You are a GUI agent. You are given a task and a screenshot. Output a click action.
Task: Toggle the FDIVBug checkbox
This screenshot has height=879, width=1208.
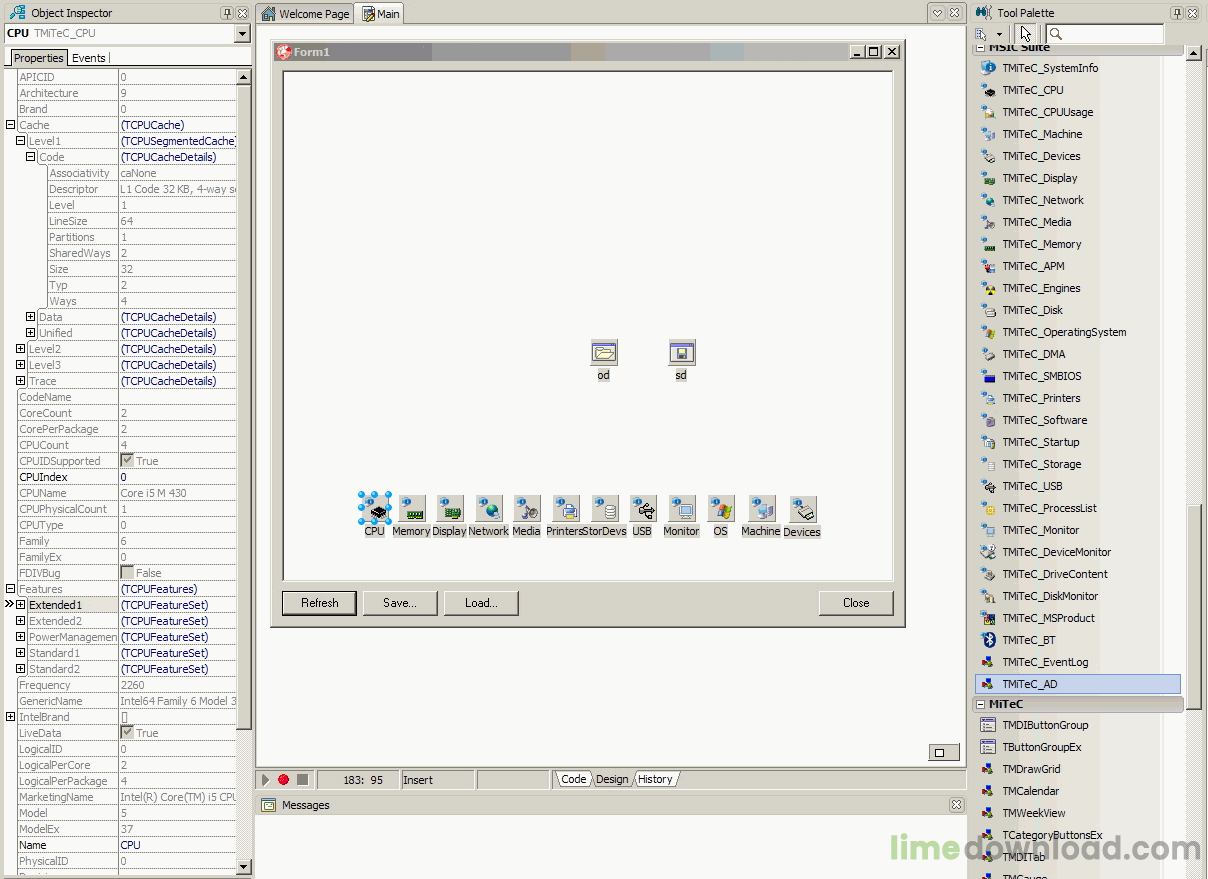tap(127, 573)
